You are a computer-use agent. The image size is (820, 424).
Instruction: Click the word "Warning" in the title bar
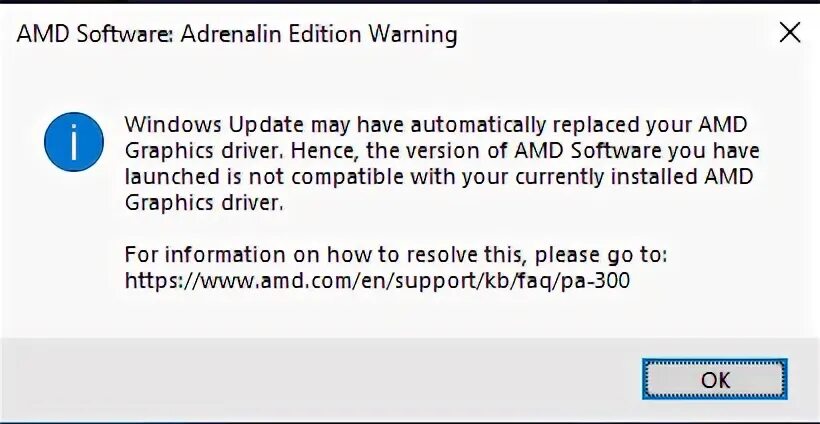click(x=410, y=35)
